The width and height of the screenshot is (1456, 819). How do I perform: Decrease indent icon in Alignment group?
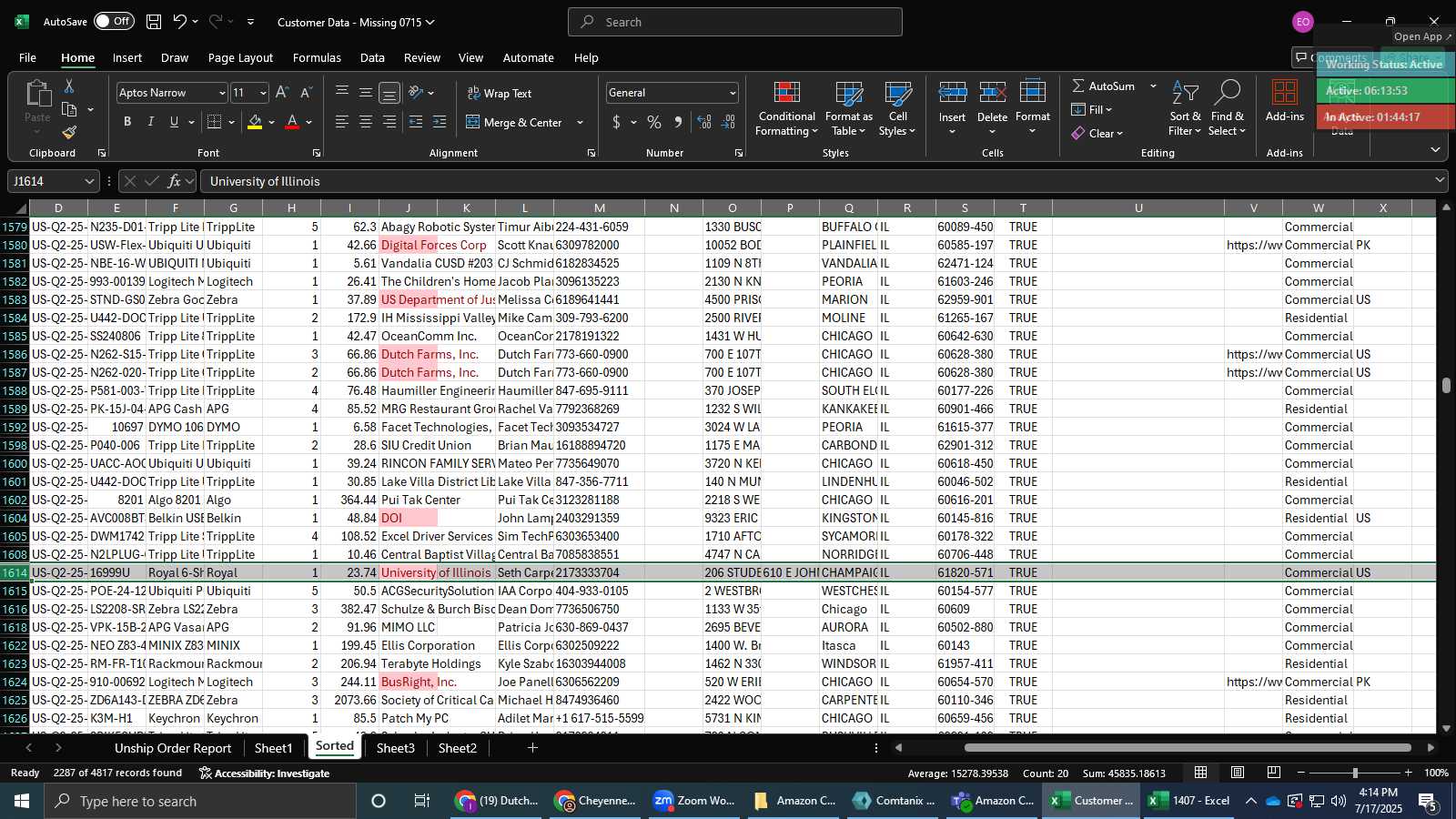point(416,122)
